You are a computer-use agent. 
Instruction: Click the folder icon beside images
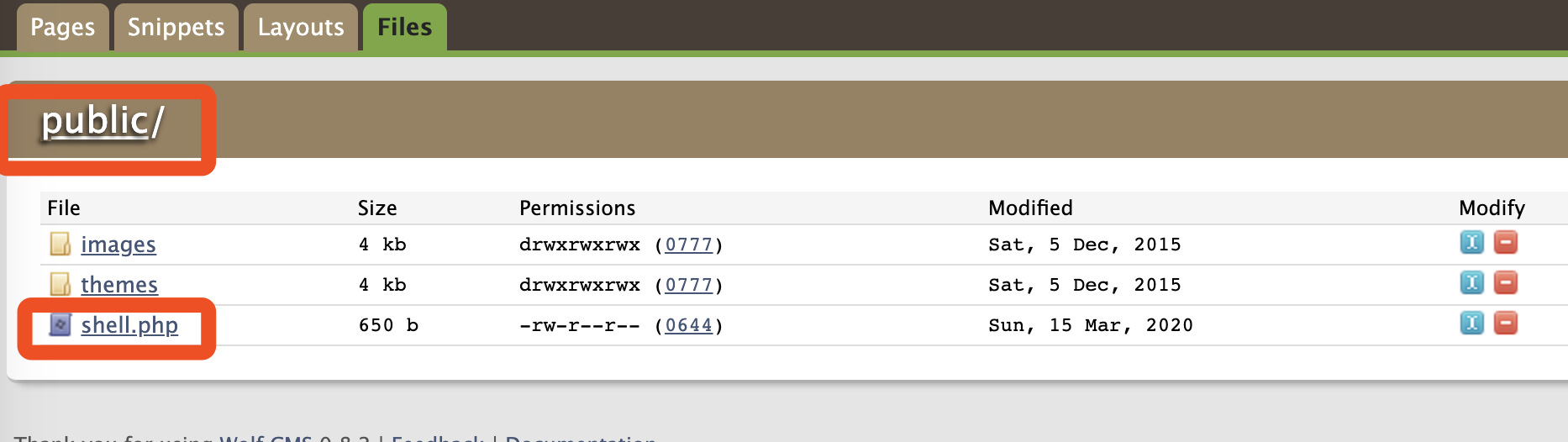click(61, 245)
